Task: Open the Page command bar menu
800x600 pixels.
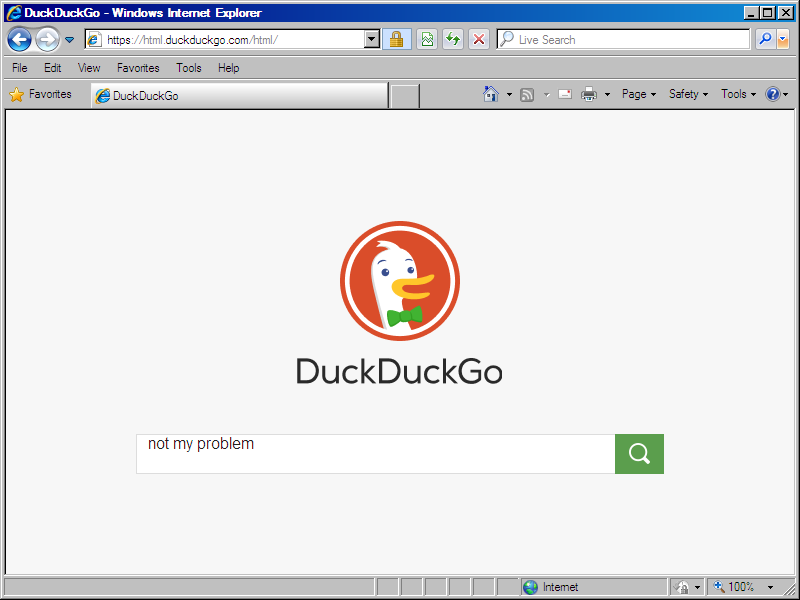Action: (x=639, y=94)
